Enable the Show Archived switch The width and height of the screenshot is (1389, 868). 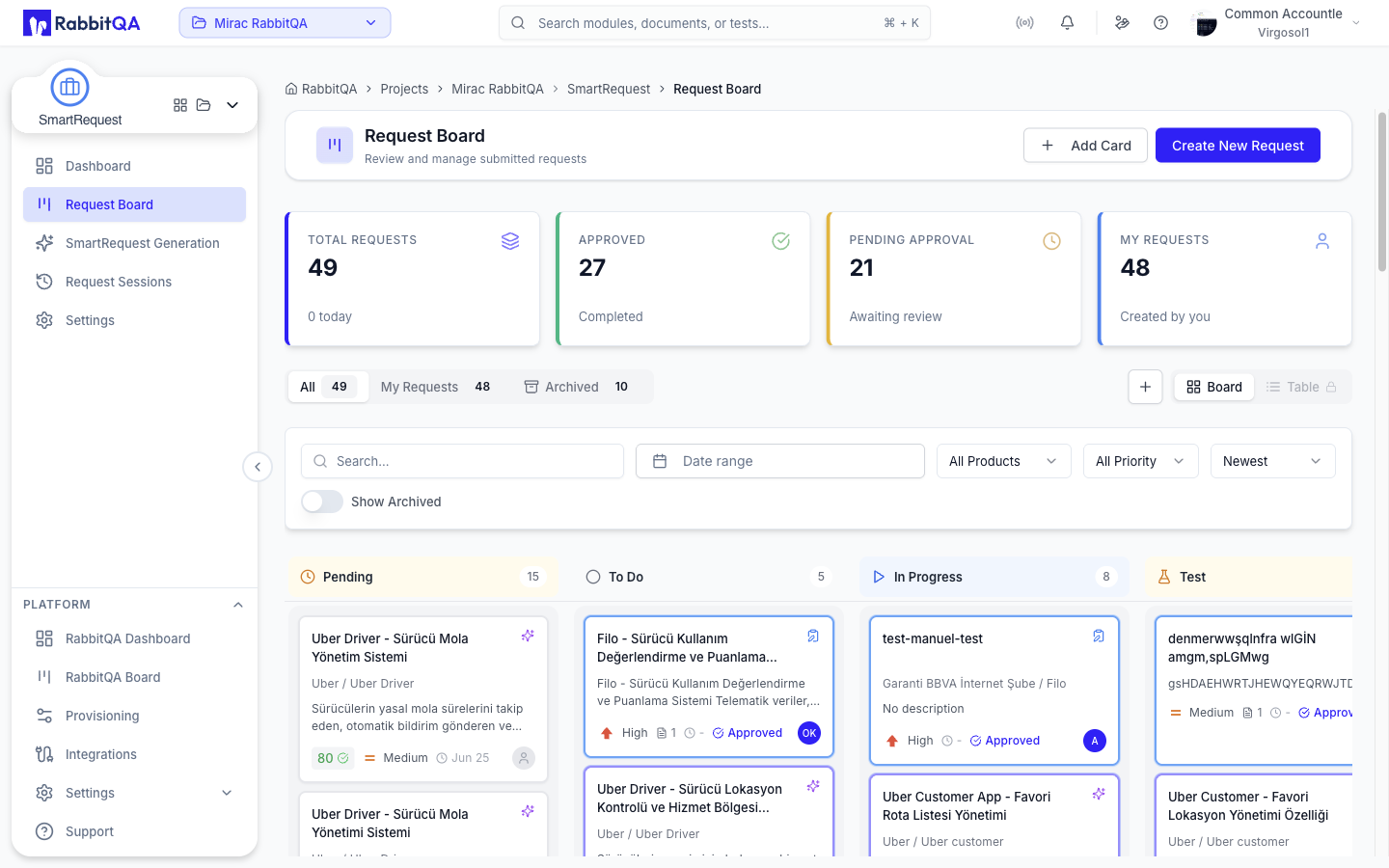[322, 502]
